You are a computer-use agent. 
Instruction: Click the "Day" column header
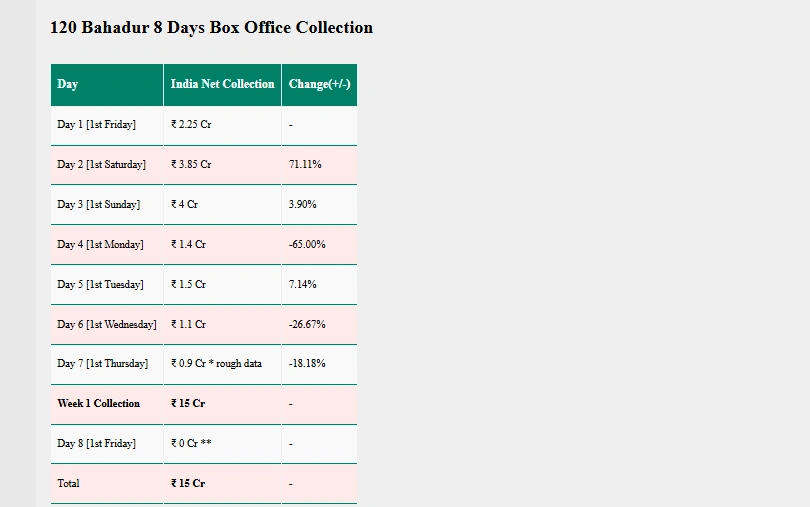[x=68, y=84]
